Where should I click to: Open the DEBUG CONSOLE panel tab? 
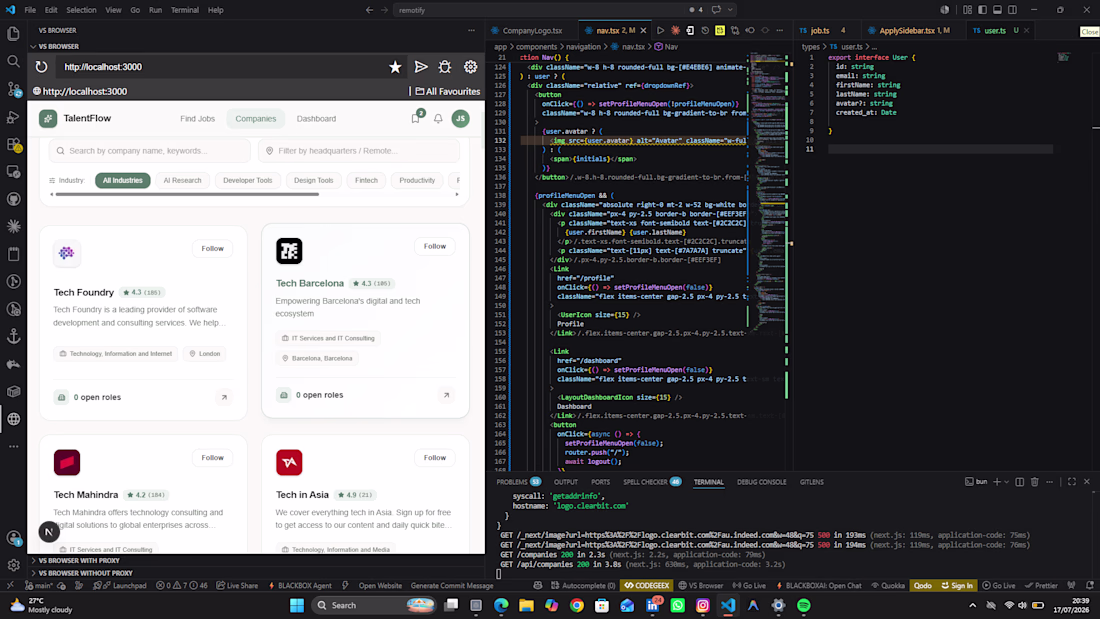761,482
